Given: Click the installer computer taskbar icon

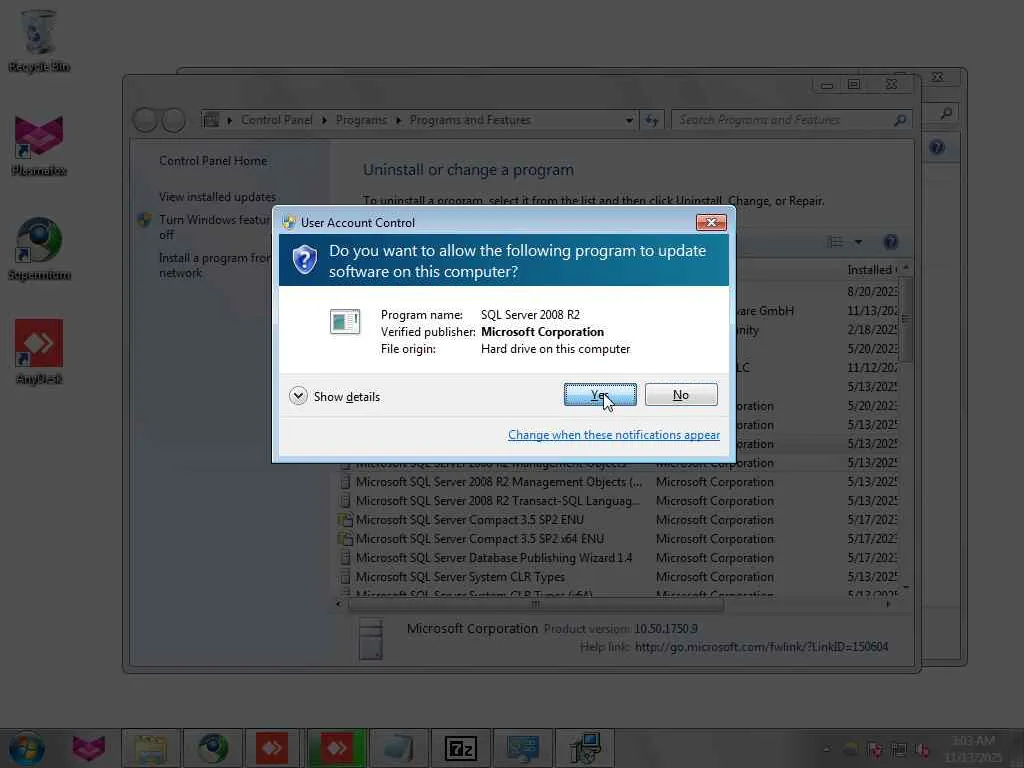Looking at the screenshot, I should (x=584, y=748).
